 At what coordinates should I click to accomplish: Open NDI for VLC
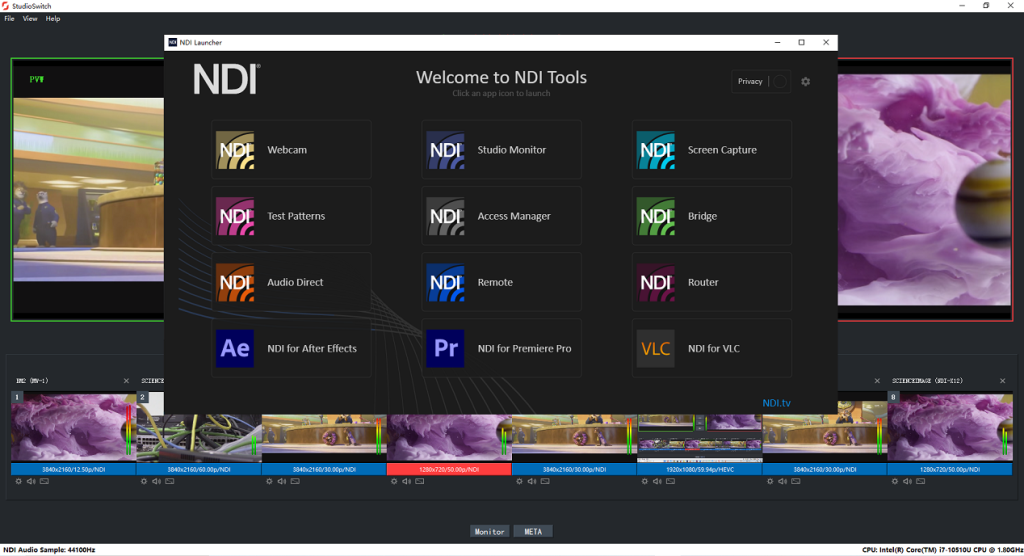click(712, 348)
